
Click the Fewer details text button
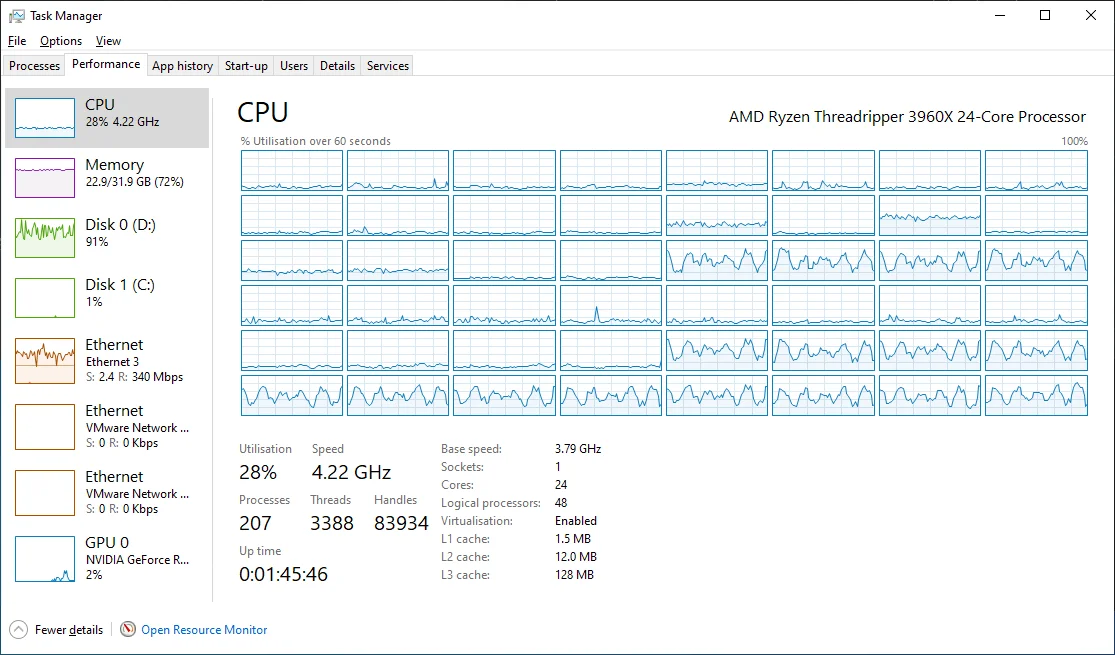pos(68,629)
